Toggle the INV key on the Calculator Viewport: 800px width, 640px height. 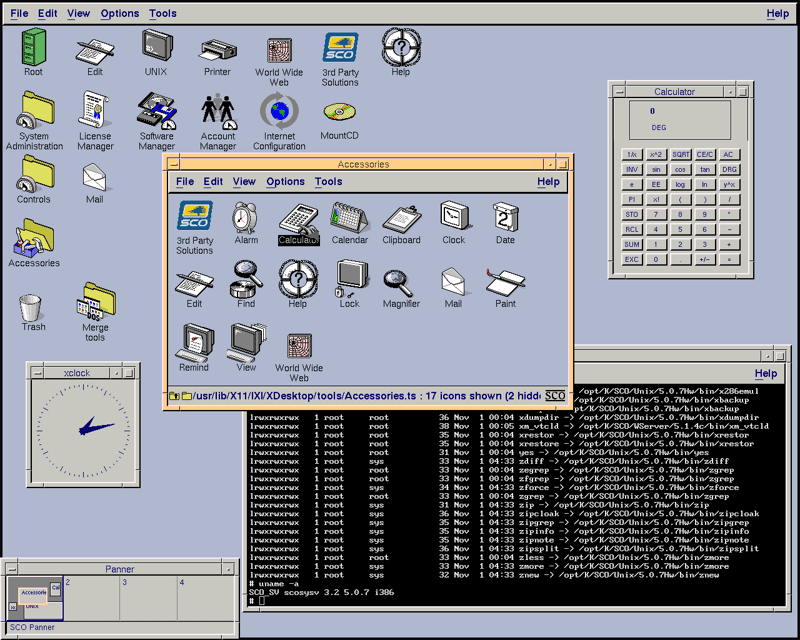[632, 170]
